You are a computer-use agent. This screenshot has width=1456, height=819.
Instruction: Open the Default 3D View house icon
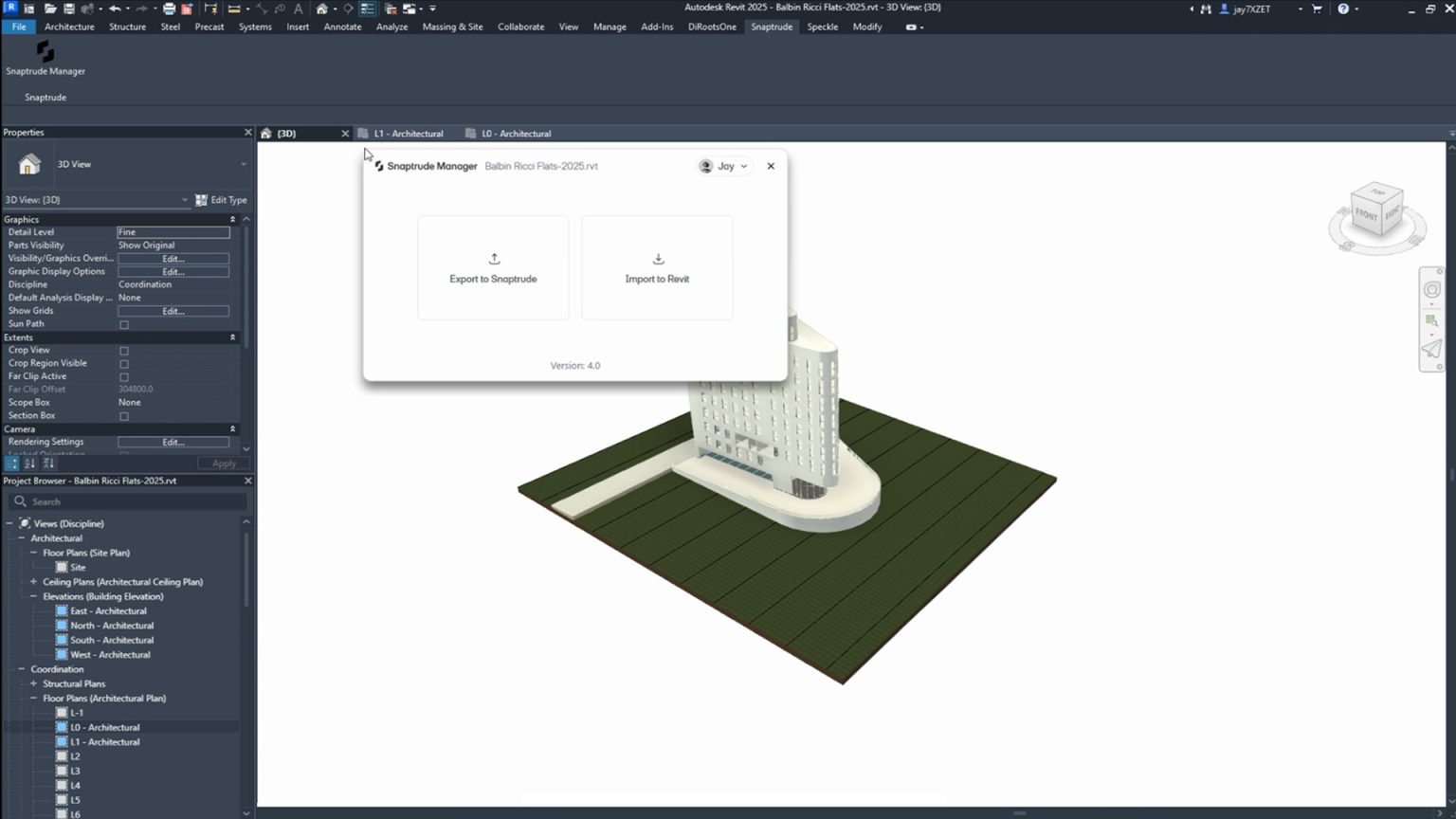pyautogui.click(x=322, y=9)
